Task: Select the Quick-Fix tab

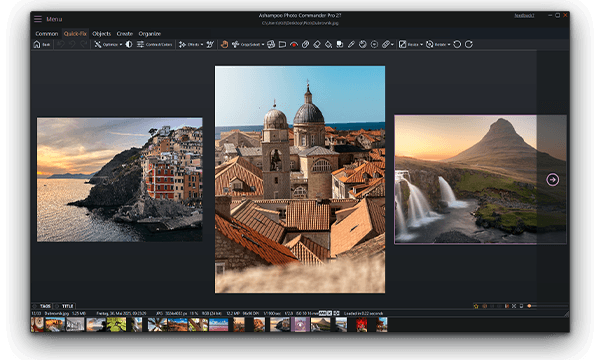Action: click(75, 34)
